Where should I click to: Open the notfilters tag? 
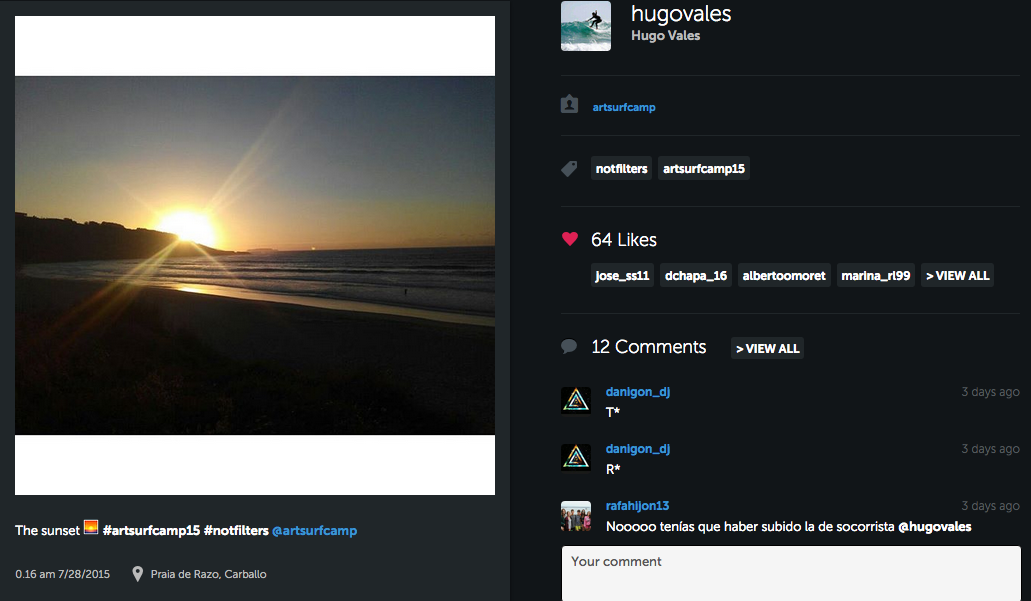[622, 169]
